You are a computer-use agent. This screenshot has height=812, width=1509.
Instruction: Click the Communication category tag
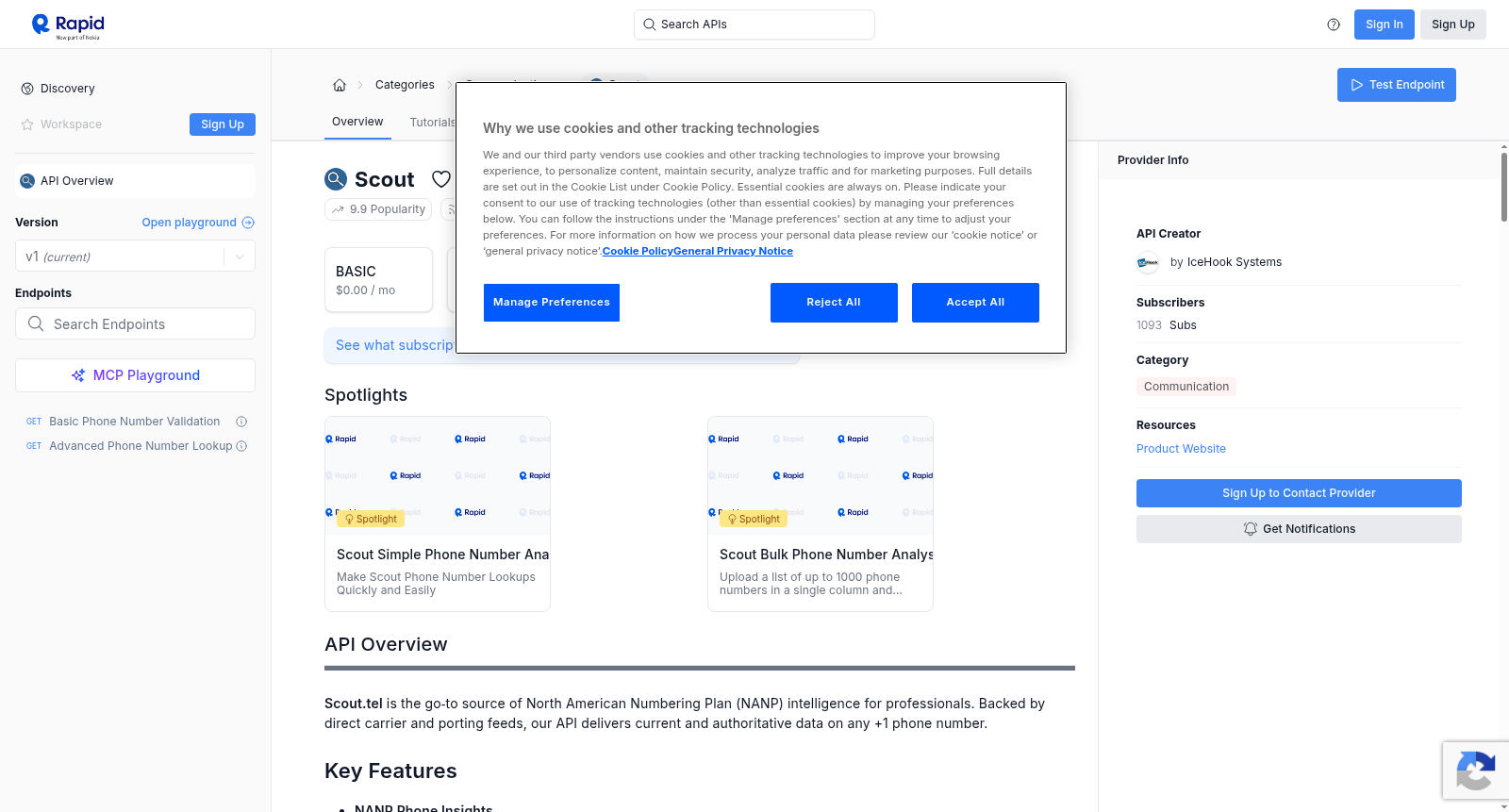[x=1186, y=387]
